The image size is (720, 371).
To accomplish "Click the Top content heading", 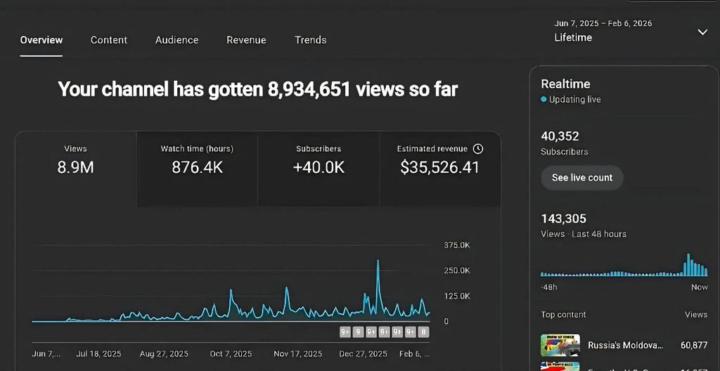I will click(563, 315).
